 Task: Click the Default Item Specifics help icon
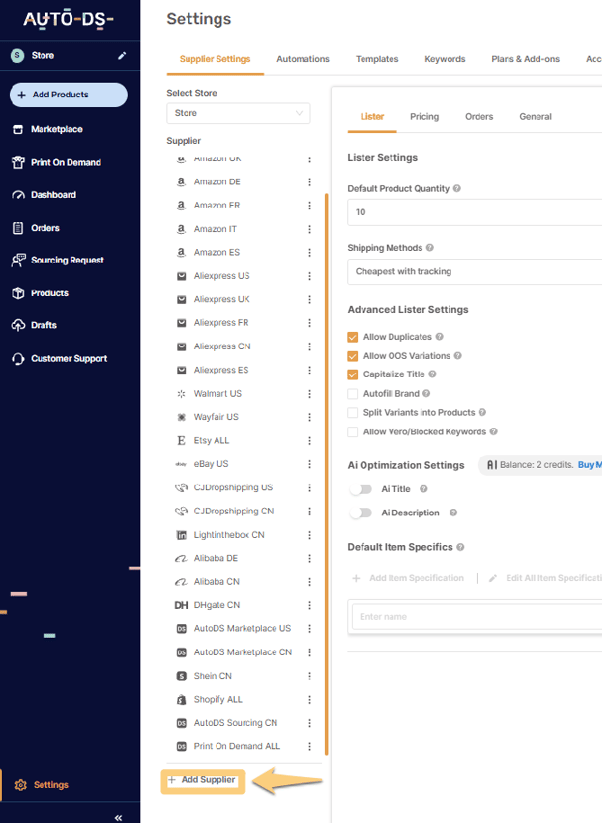tap(460, 547)
